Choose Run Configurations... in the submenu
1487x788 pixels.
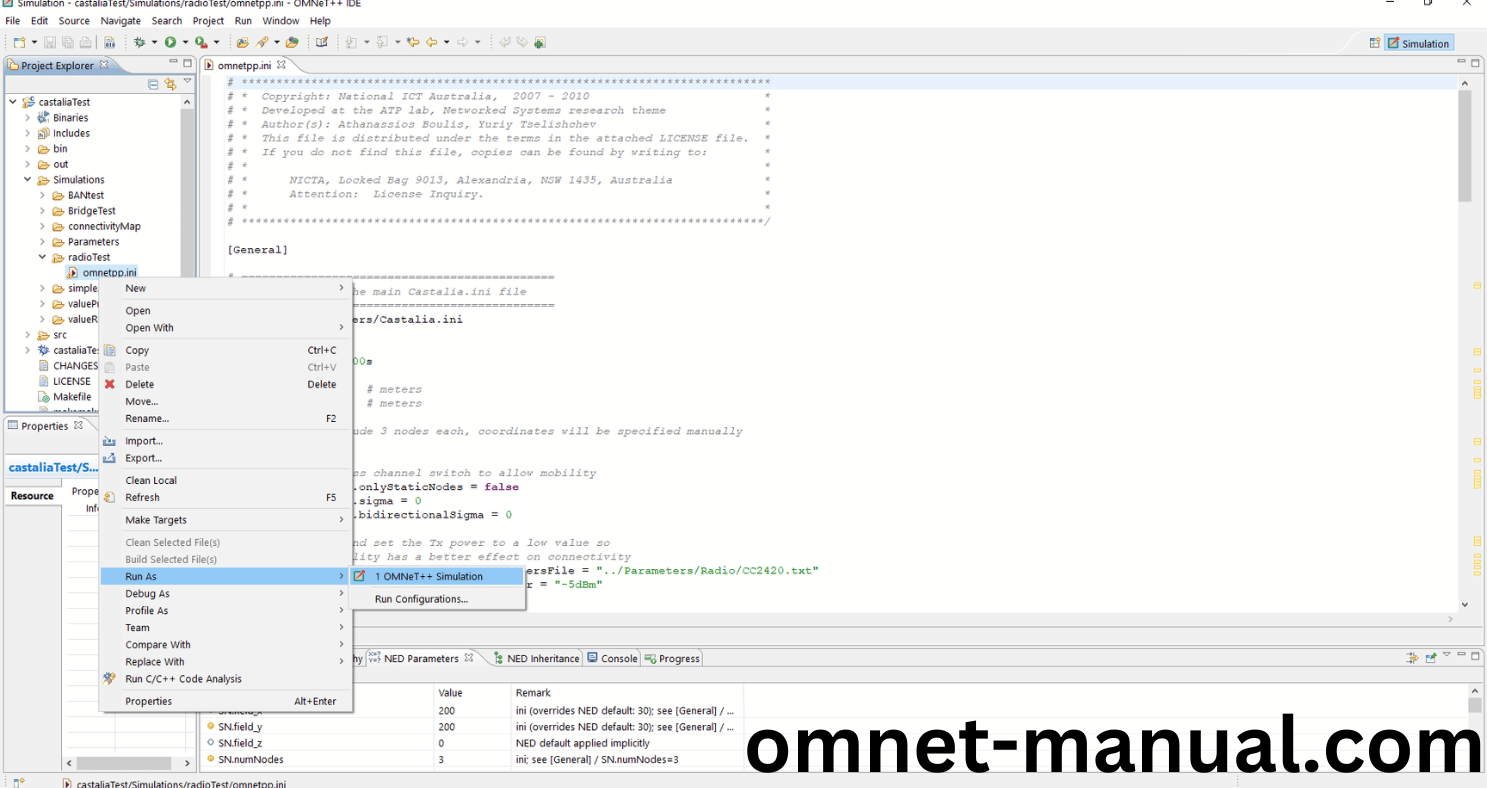click(x=436, y=599)
